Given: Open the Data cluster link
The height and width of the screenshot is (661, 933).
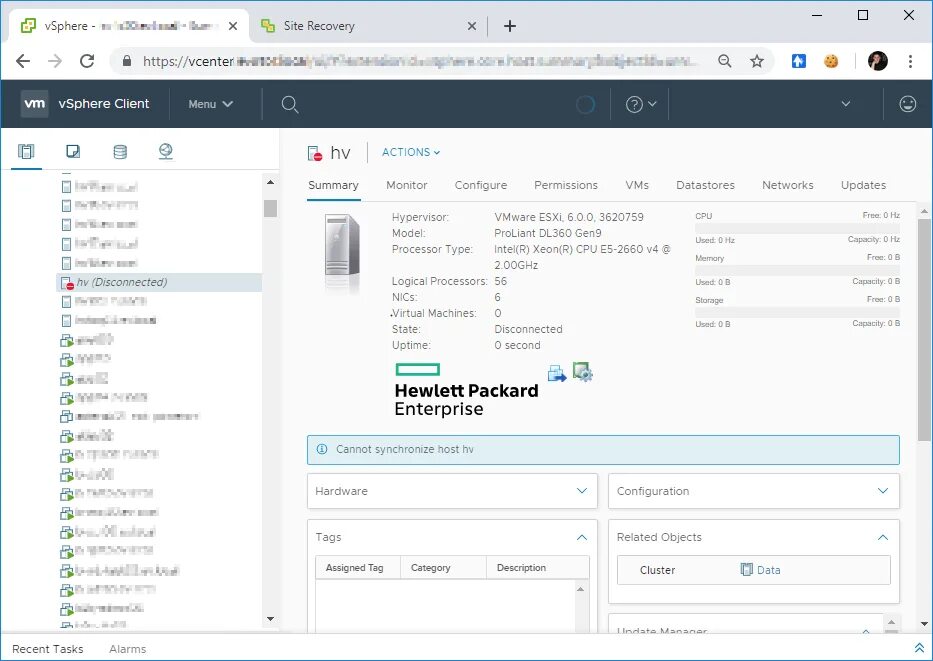Looking at the screenshot, I should [x=768, y=570].
